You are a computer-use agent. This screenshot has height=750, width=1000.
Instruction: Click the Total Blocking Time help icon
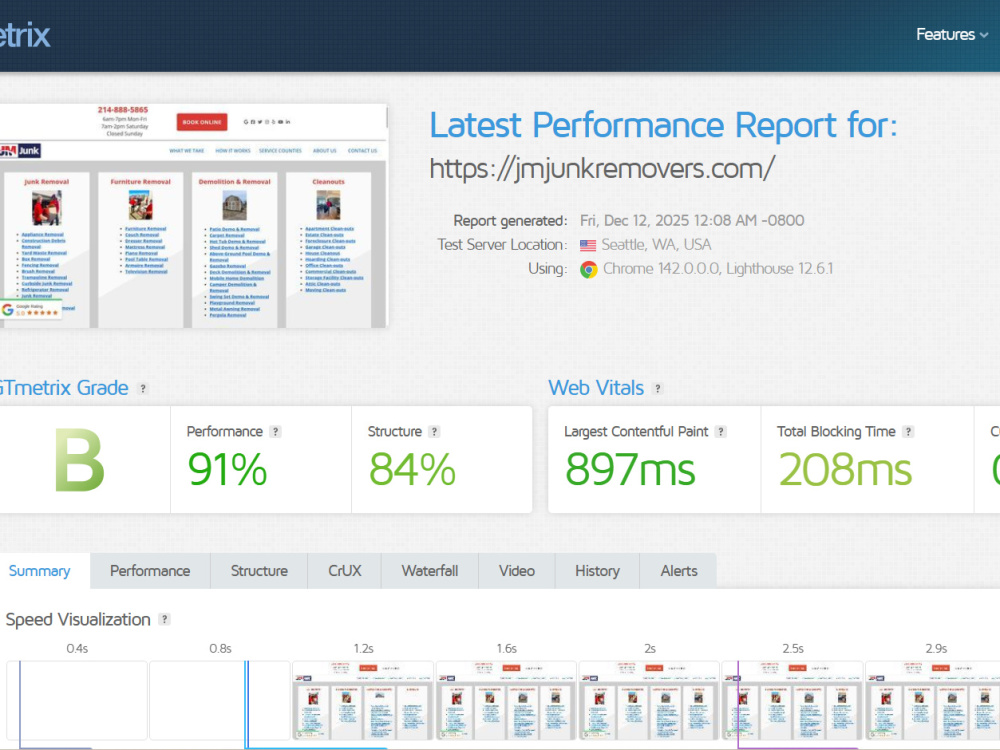908,432
